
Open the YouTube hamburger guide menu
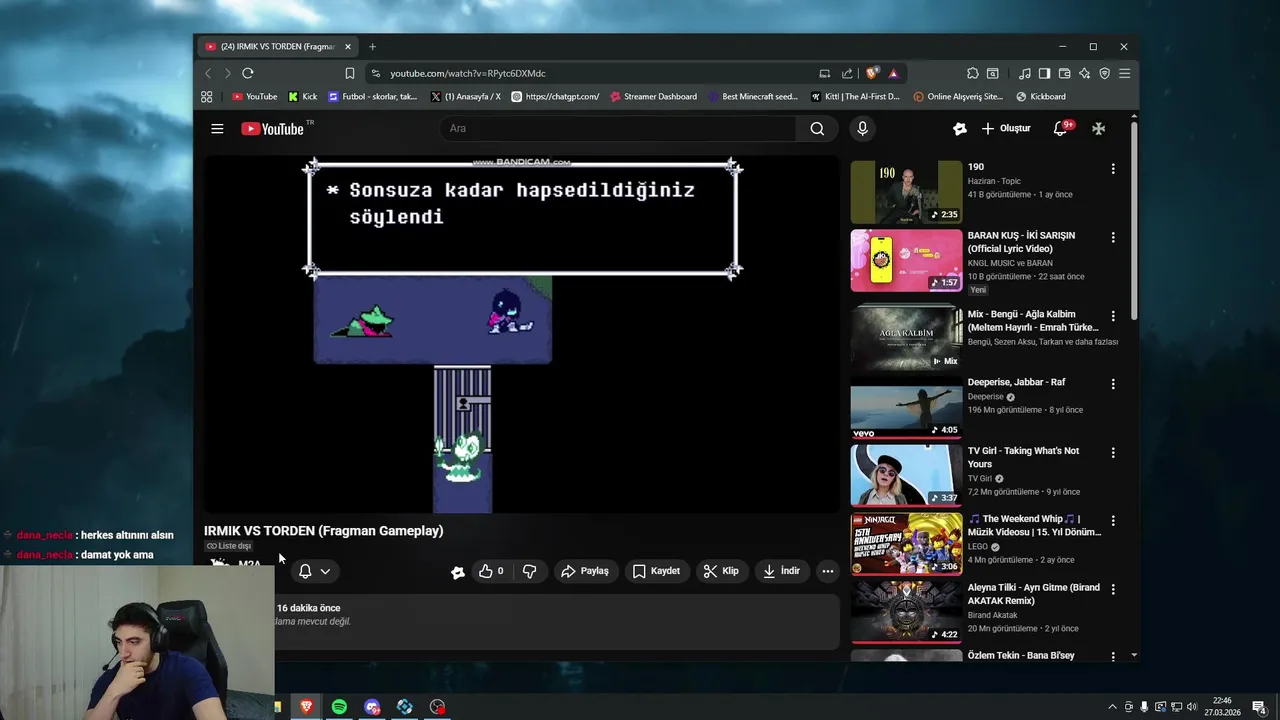[x=217, y=128]
